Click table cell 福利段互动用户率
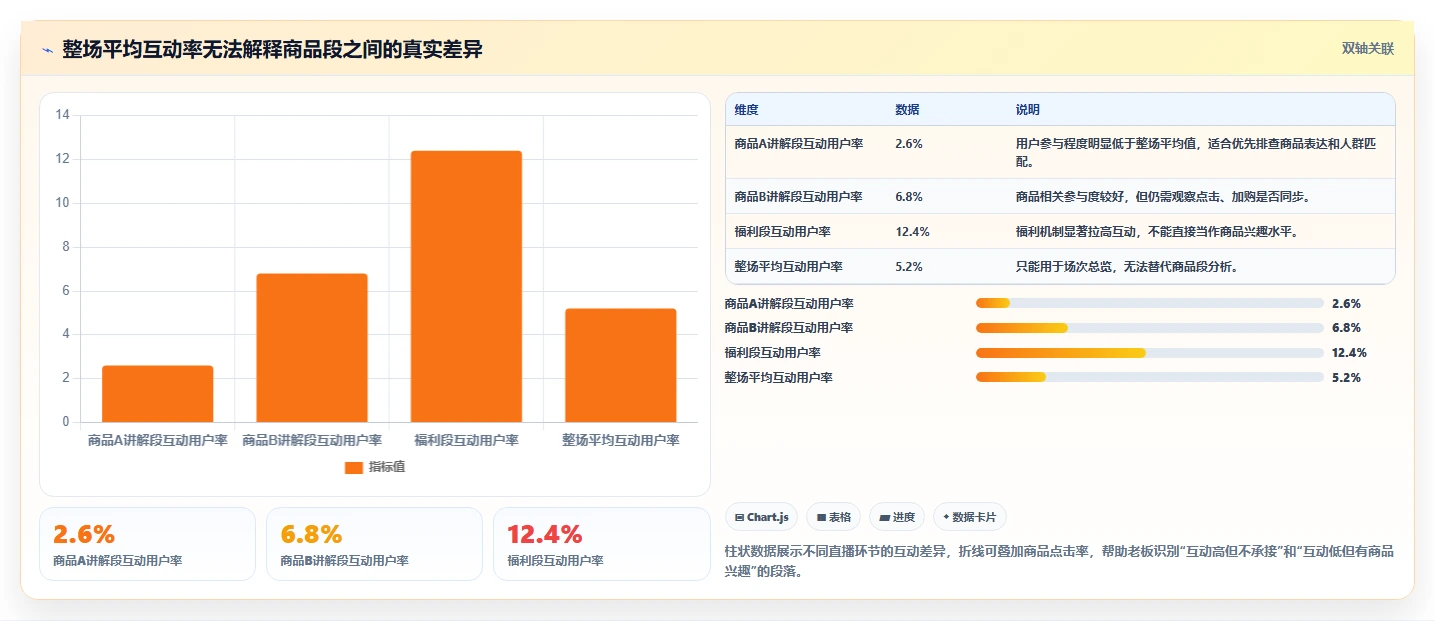 coord(782,232)
